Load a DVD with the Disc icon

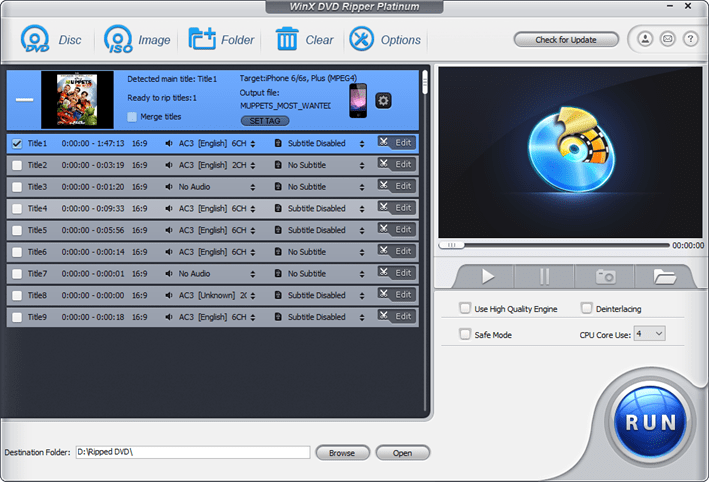click(50, 40)
